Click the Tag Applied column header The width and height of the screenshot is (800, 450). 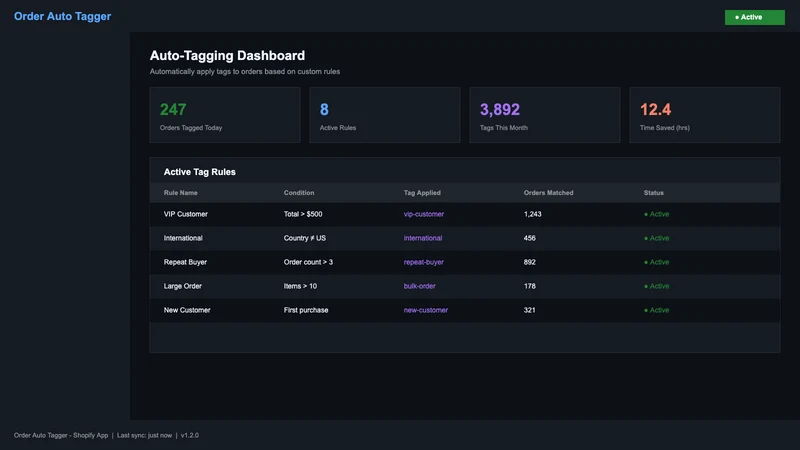(422, 193)
